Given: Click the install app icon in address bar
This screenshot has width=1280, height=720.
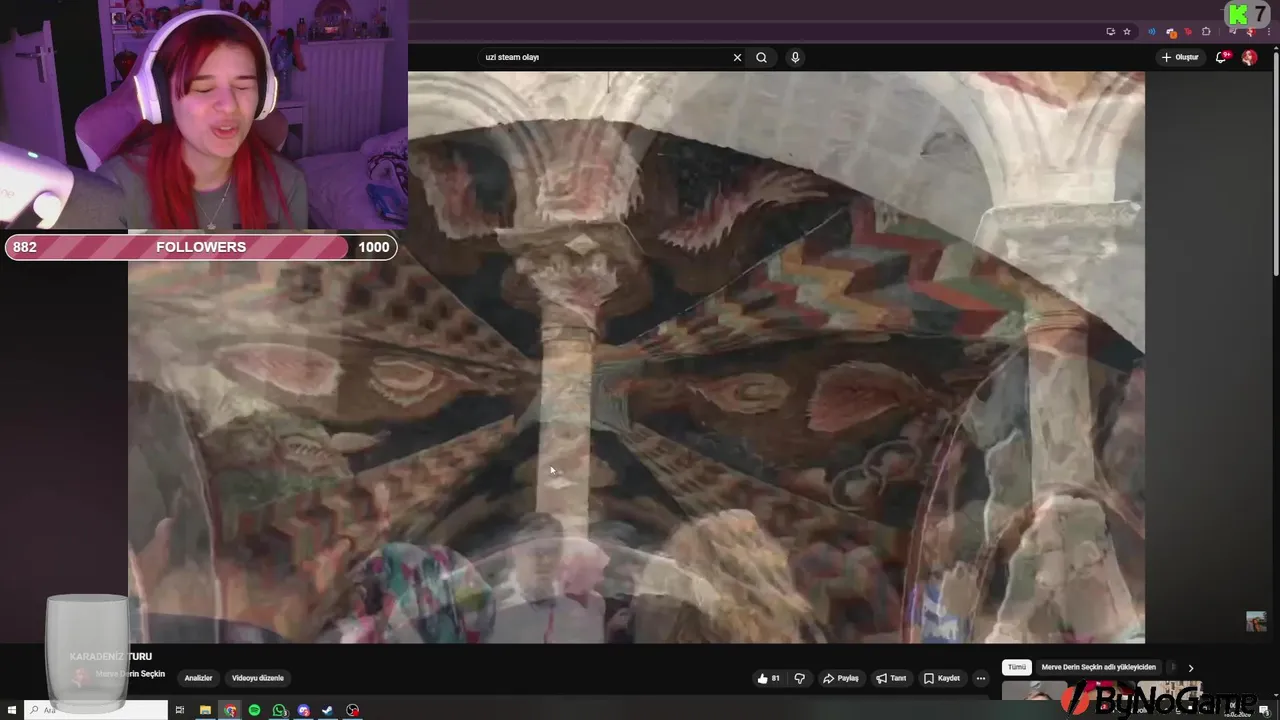Looking at the screenshot, I should (1110, 31).
